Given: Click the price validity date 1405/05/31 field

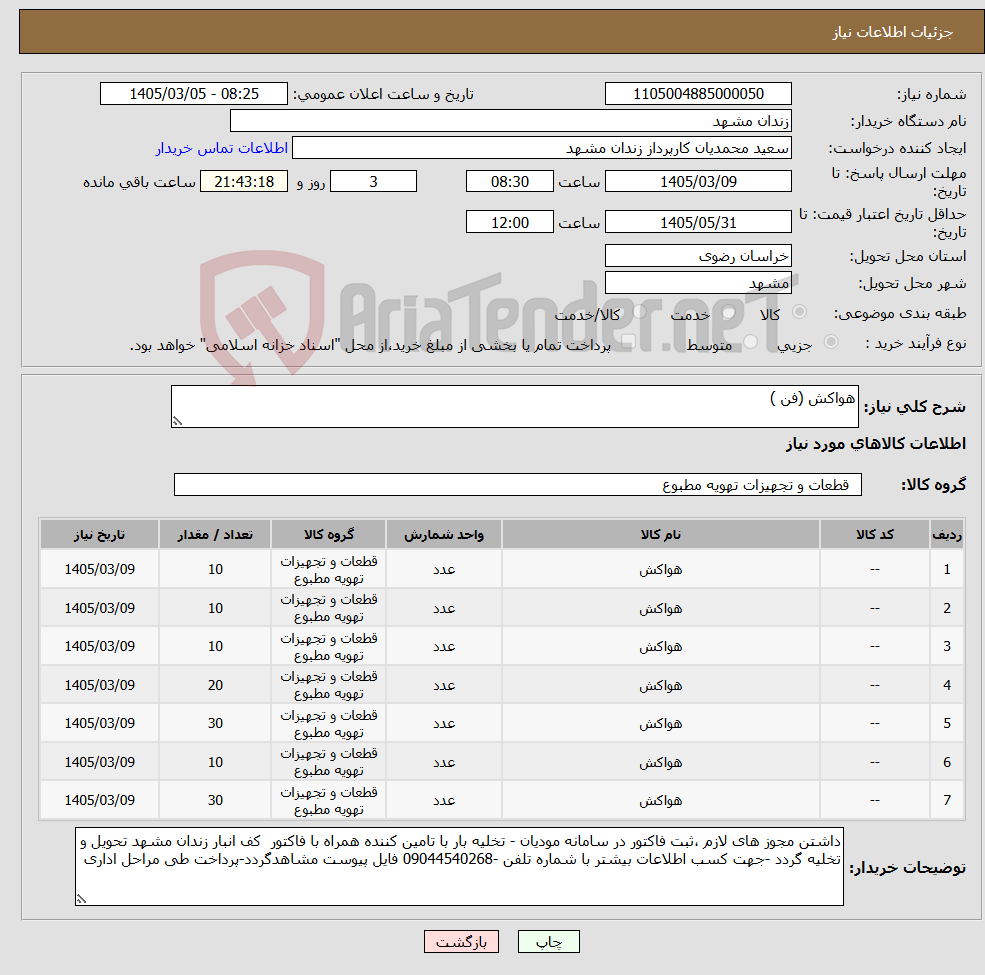Looking at the screenshot, I should click(x=698, y=222).
